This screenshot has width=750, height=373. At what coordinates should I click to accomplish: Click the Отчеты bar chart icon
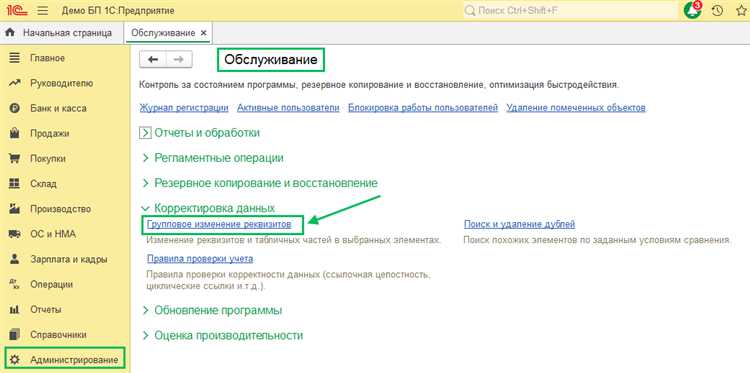[x=15, y=309]
